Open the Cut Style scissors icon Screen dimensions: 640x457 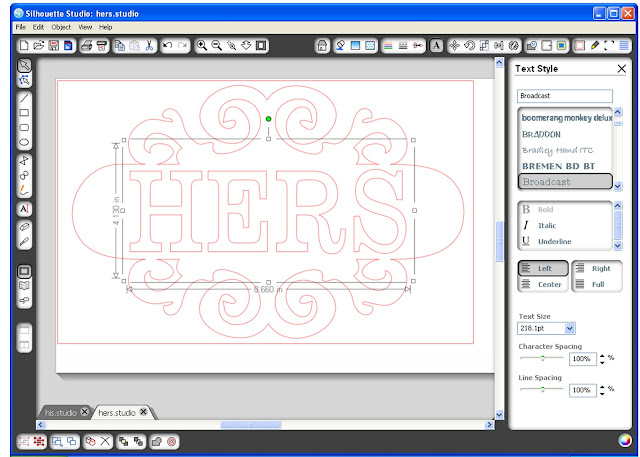[x=418, y=45]
